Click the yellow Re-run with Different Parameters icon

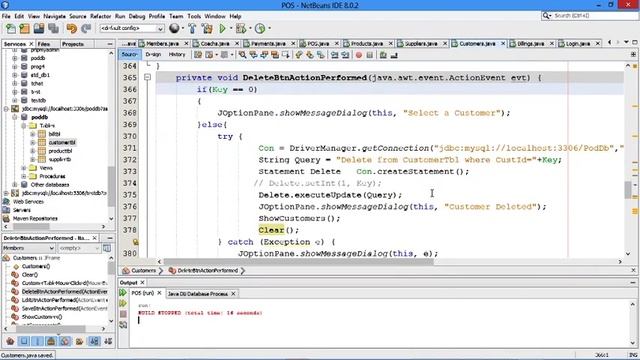click(x=123, y=303)
